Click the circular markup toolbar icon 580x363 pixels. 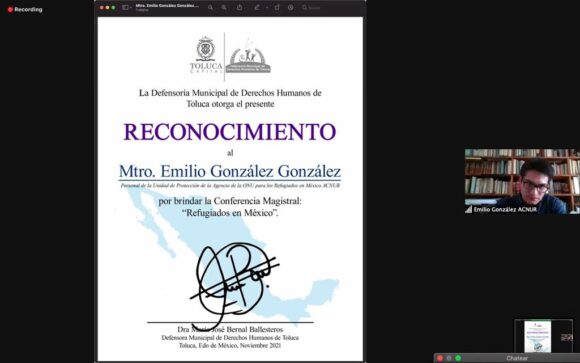(291, 7)
